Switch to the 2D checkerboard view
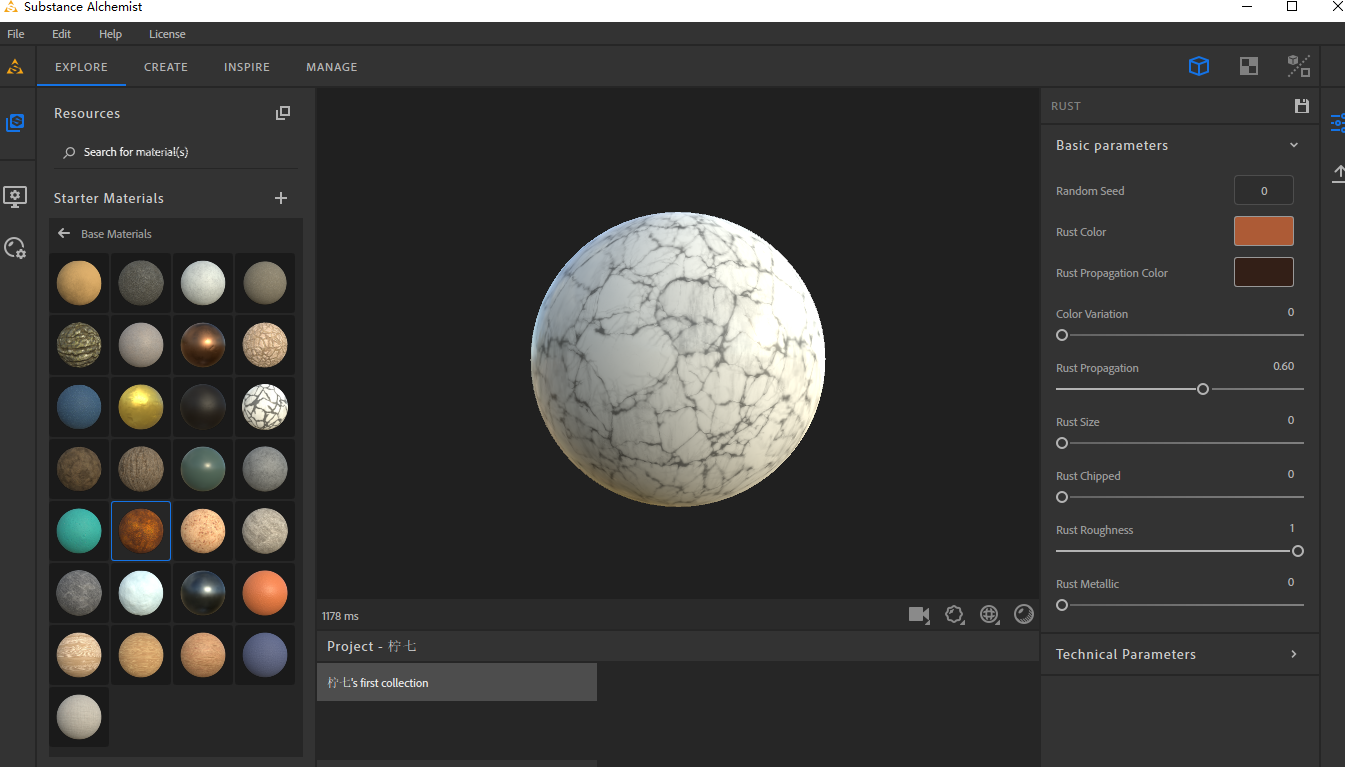The height and width of the screenshot is (767, 1345). (x=1248, y=66)
